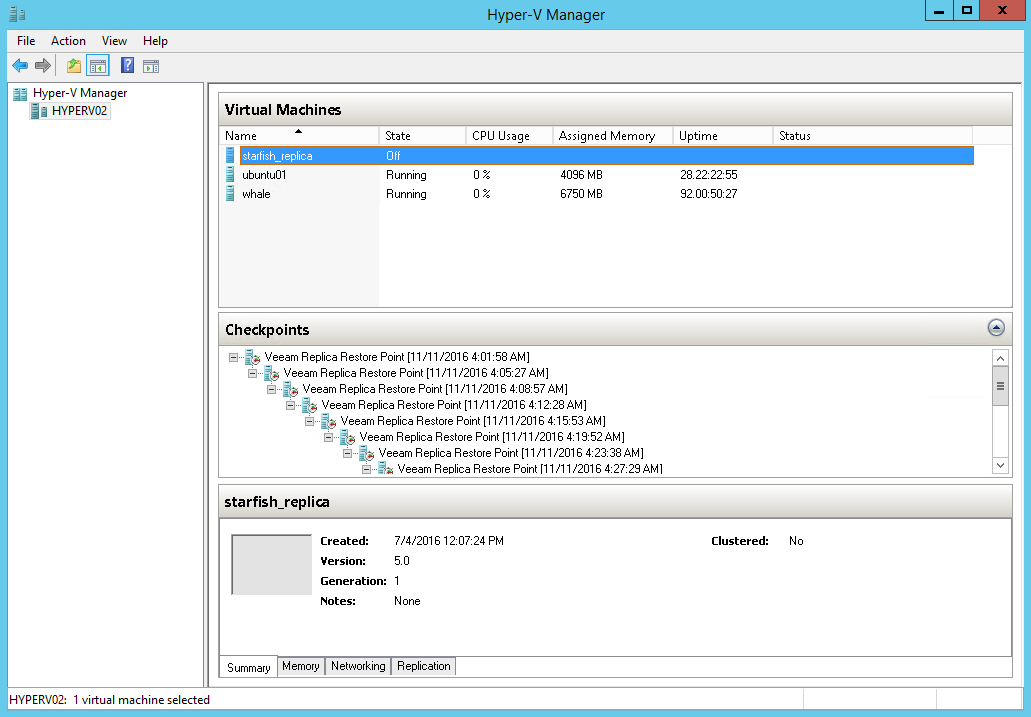Viewport: 1031px width, 717px height.
Task: Select restore point labeled 4:23:38 AM
Action: point(511,453)
